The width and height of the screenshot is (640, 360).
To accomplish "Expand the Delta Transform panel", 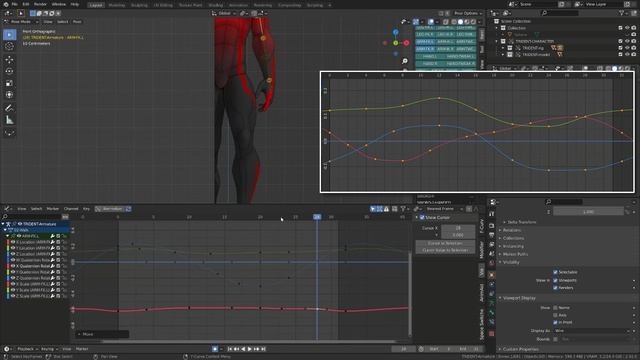I will [522, 222].
